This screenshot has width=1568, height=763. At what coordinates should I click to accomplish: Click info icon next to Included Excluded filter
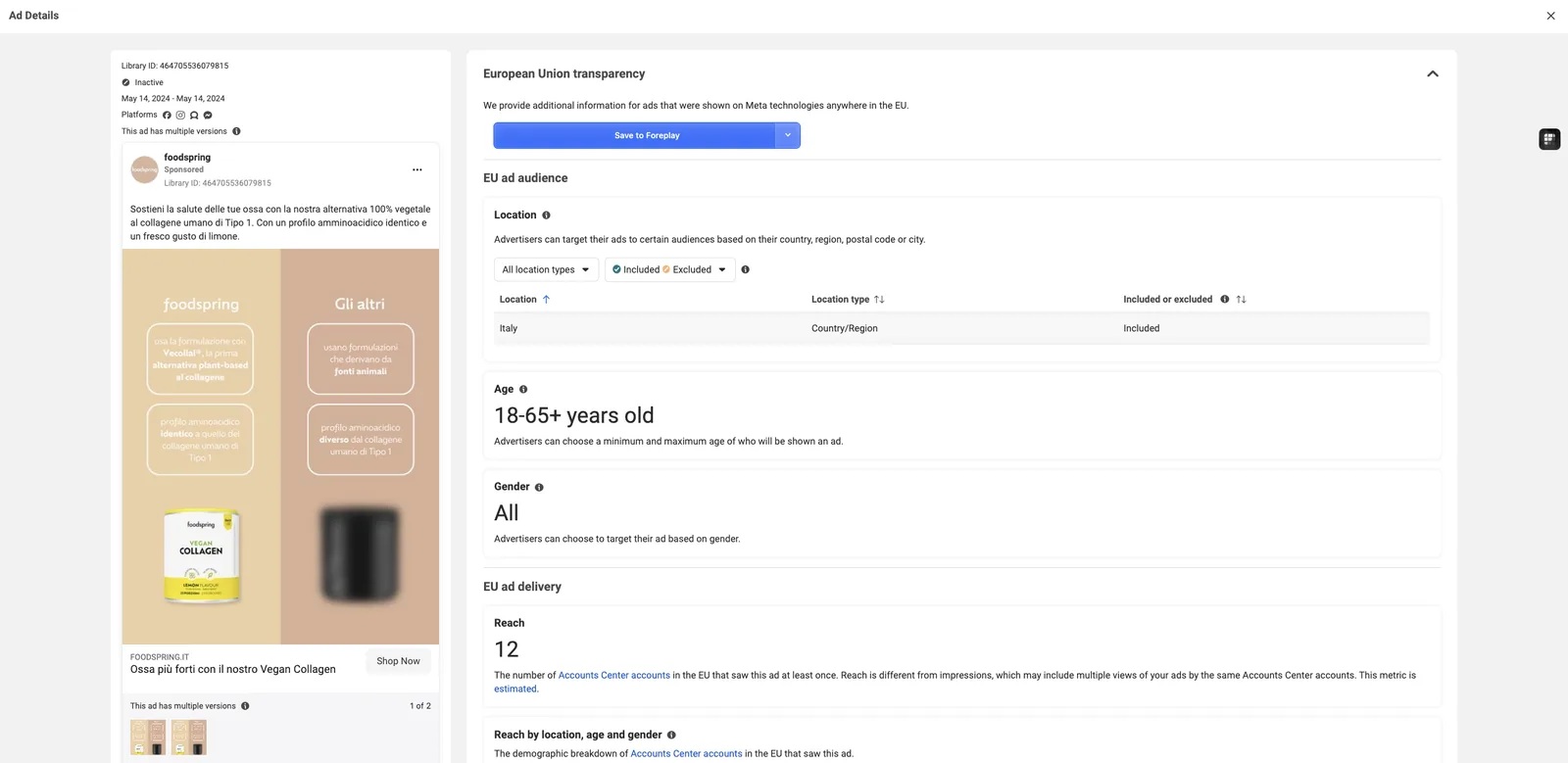[745, 269]
